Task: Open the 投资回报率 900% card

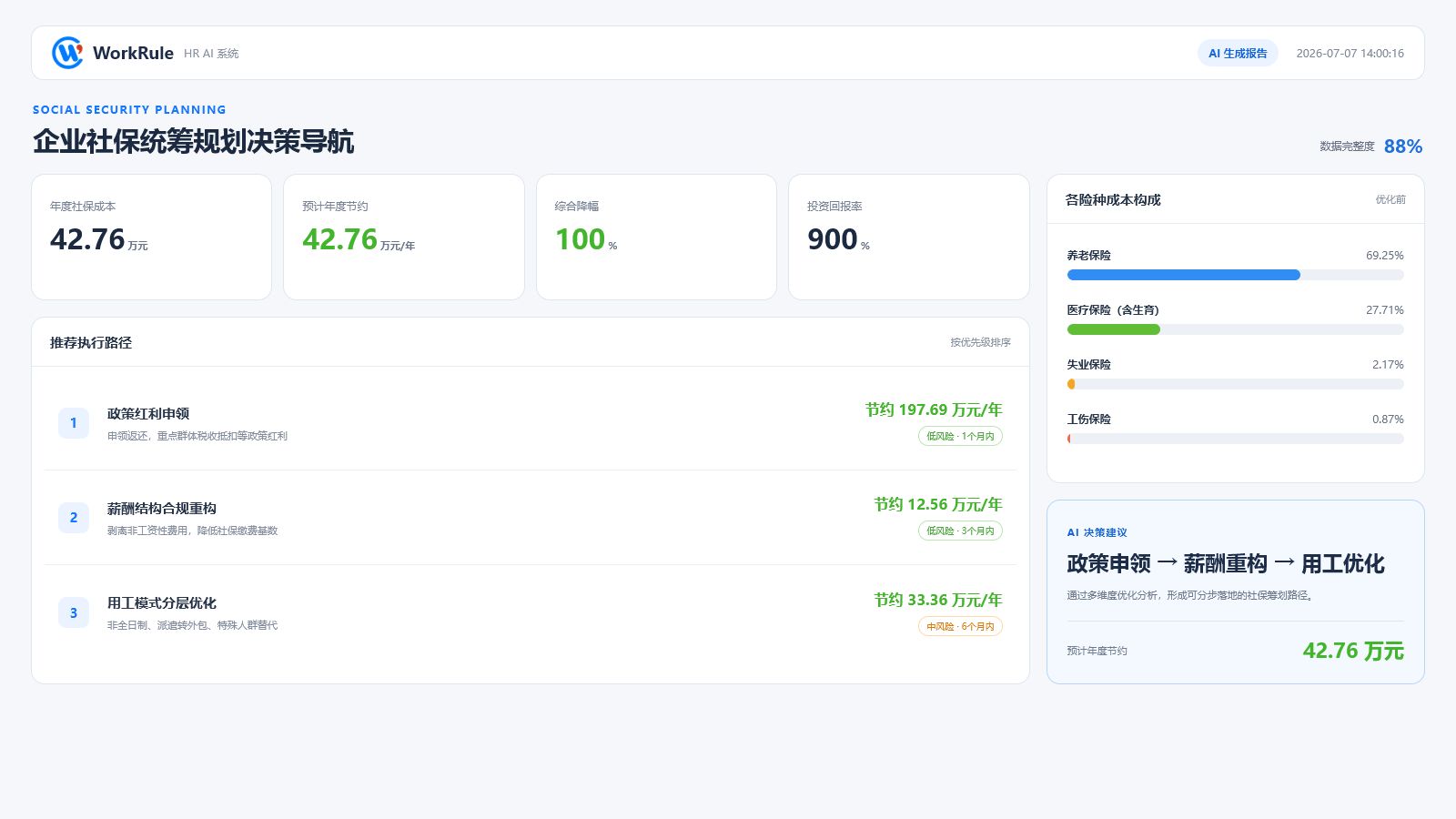Action: (x=908, y=237)
